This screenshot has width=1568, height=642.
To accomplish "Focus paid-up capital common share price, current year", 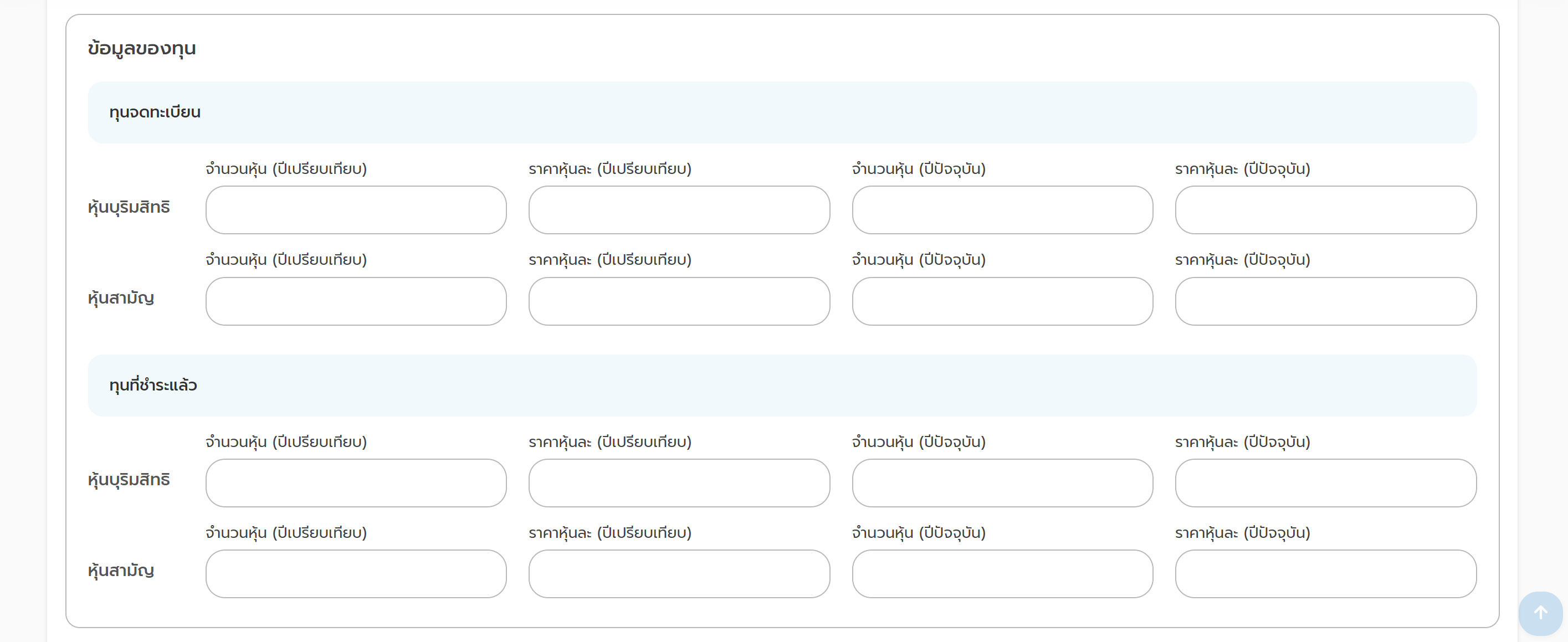I will pos(1326,574).
